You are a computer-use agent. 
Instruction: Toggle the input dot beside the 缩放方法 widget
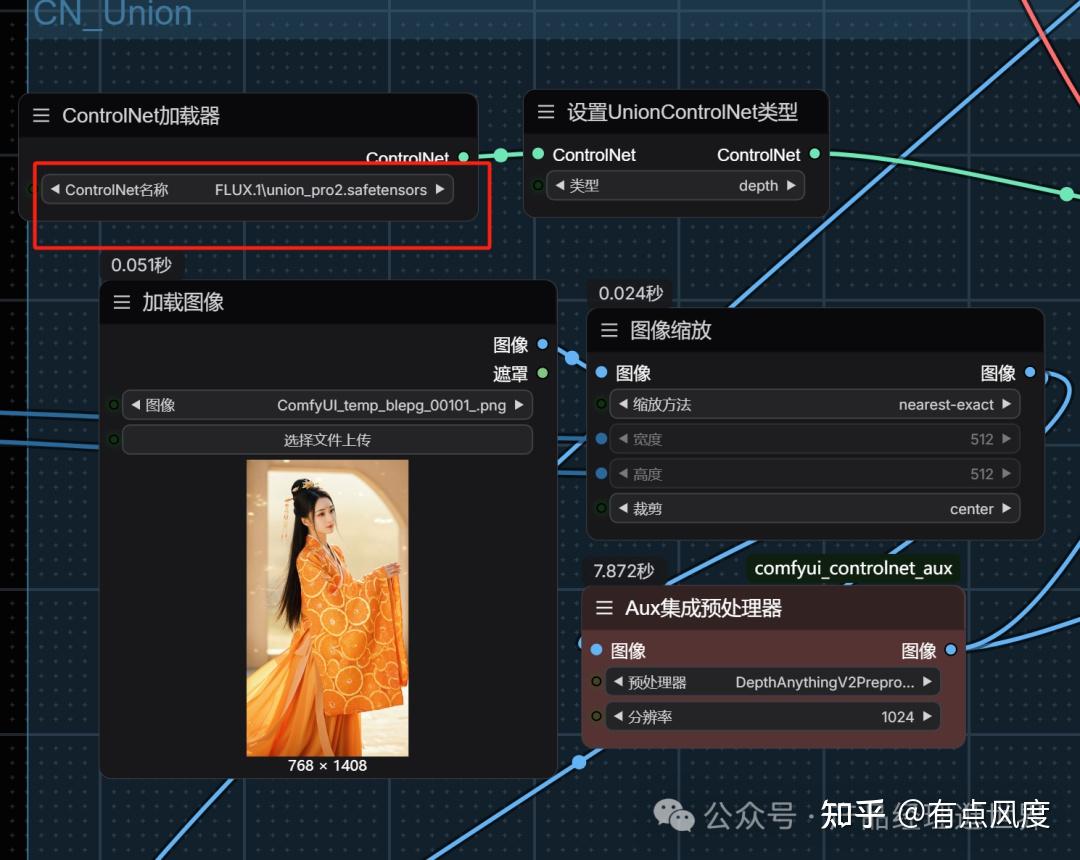click(600, 404)
